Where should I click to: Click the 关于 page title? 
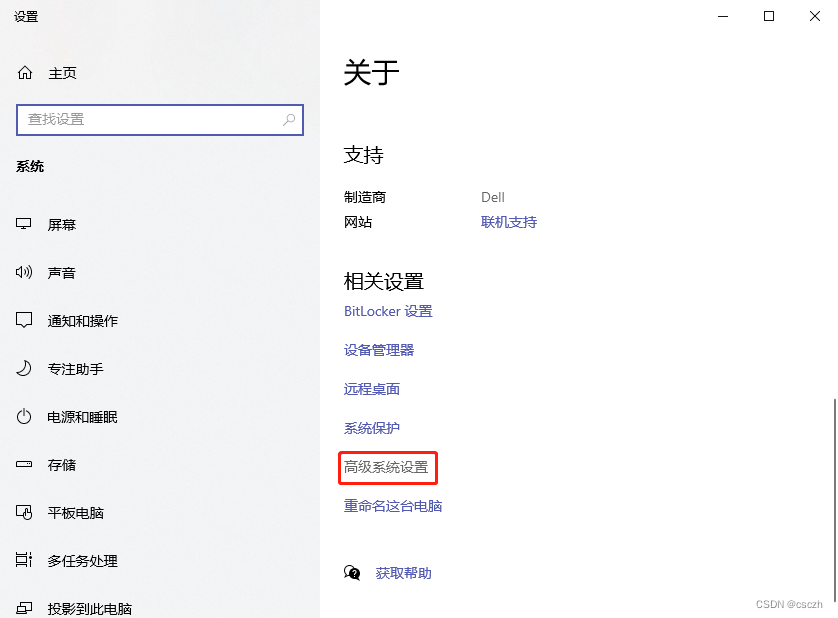click(x=371, y=72)
